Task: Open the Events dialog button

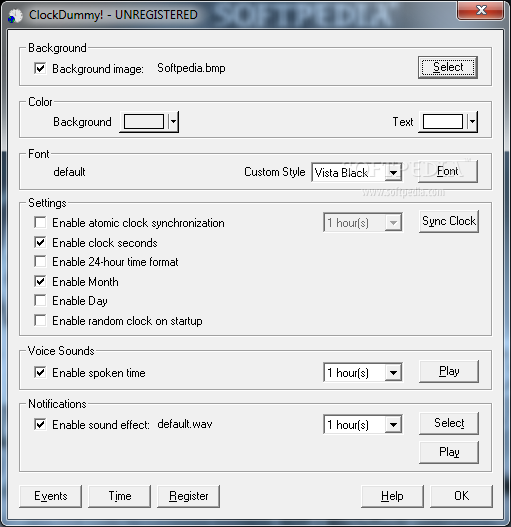Action: tap(50, 496)
